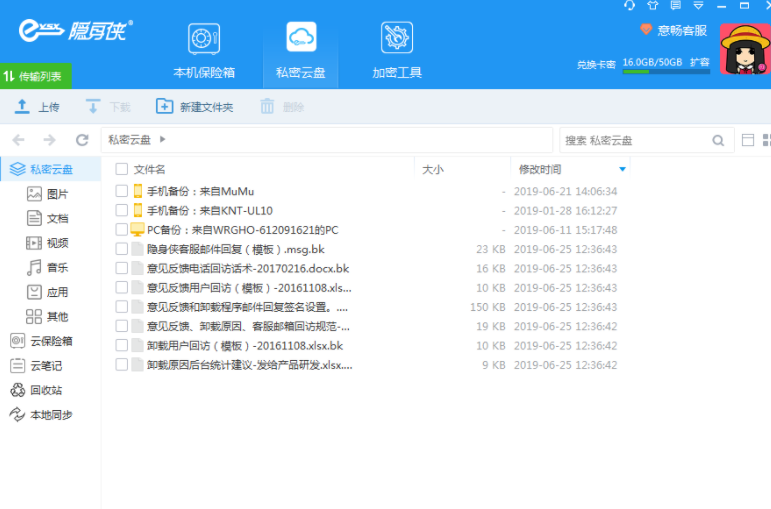Click the user avatar picture
This screenshot has height=509, width=771.
coord(742,48)
